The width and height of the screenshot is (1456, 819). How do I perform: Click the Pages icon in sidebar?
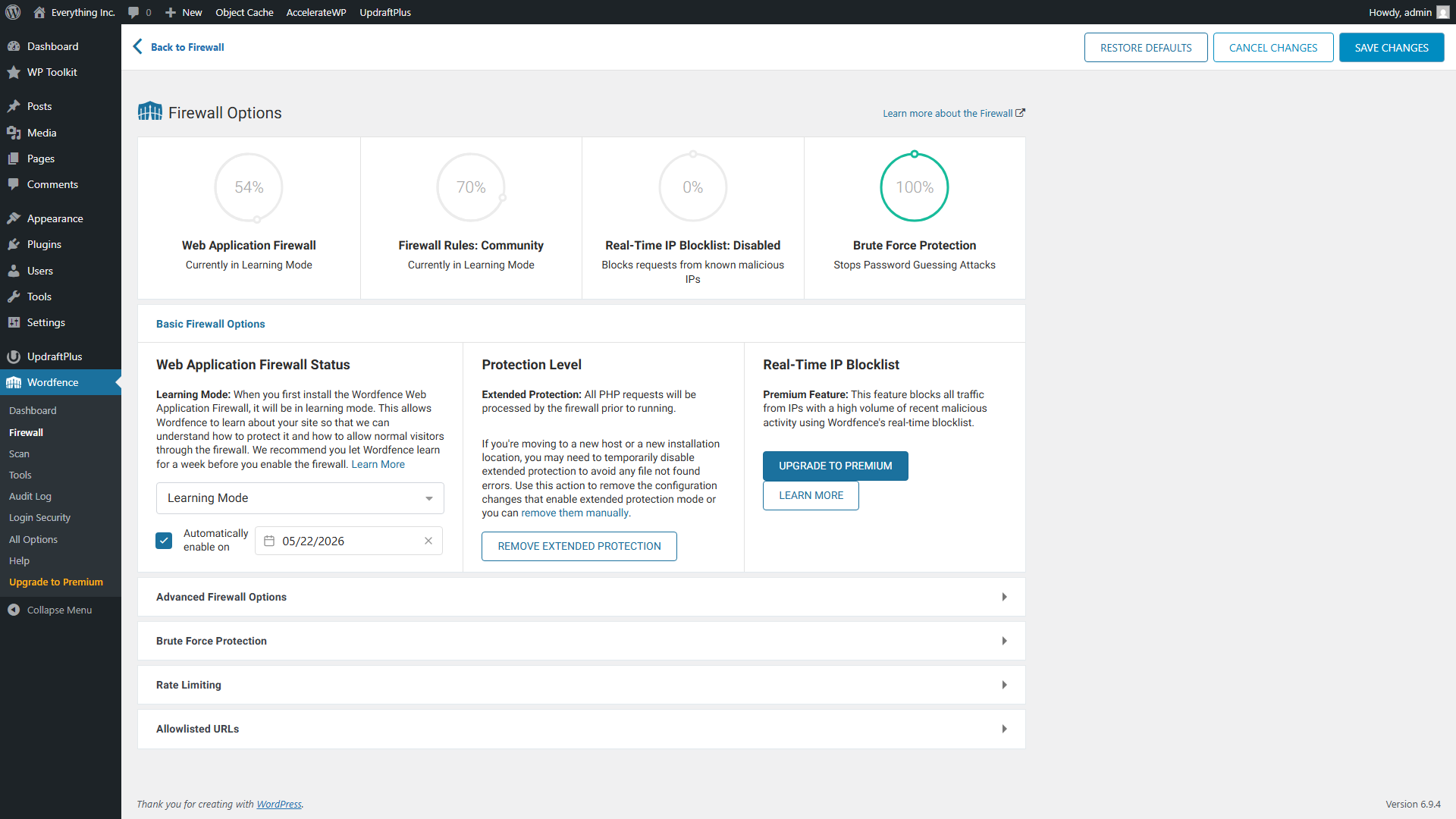(14, 158)
